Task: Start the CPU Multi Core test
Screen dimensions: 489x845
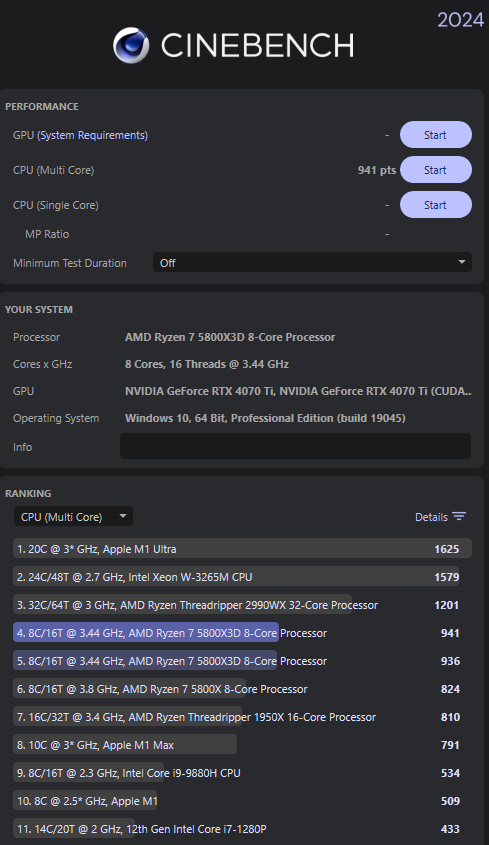Action: click(x=436, y=170)
